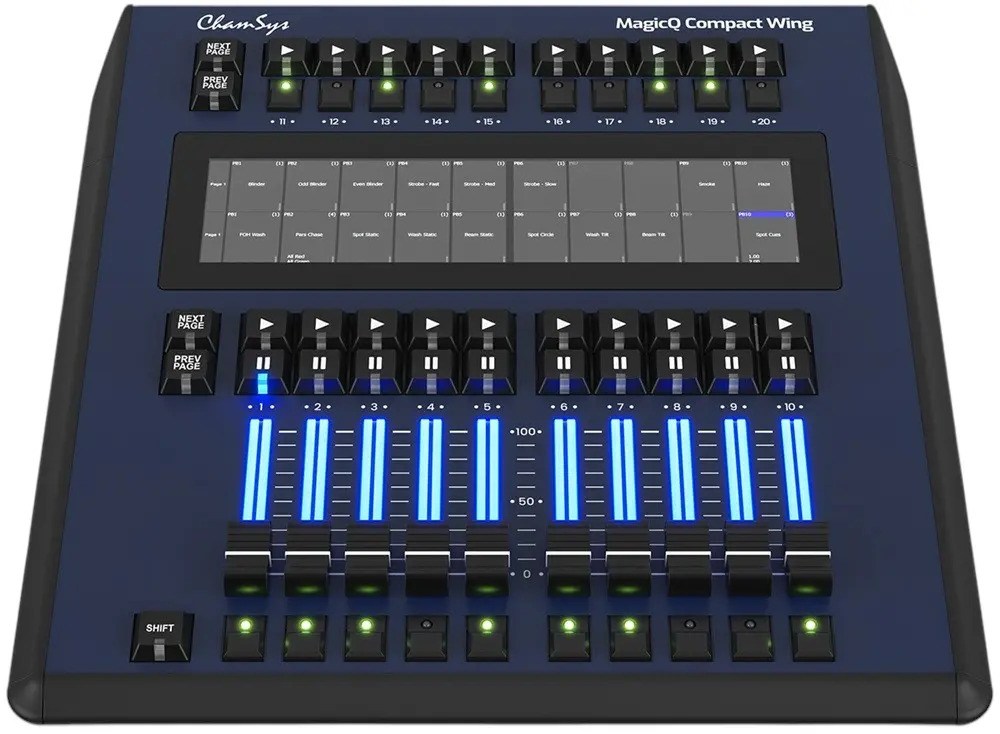Grab the fader 10 slider knob
This screenshot has width=1000, height=734.
[x=808, y=560]
